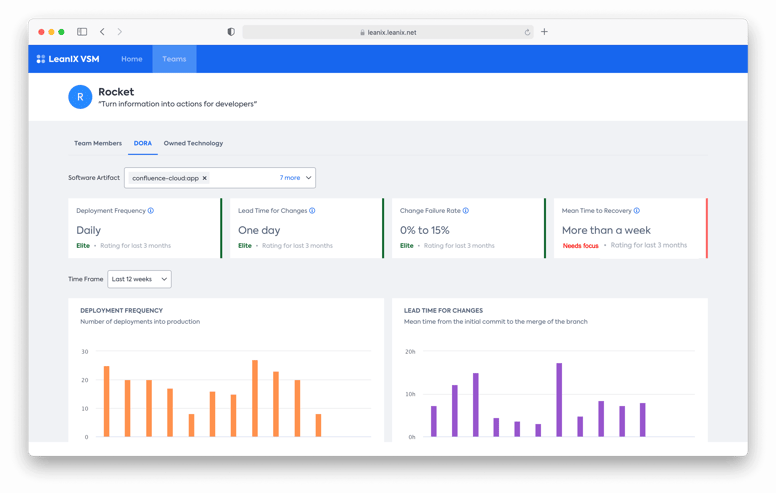Click the Elite rating under One day
This screenshot has width=776, height=493.
(245, 246)
